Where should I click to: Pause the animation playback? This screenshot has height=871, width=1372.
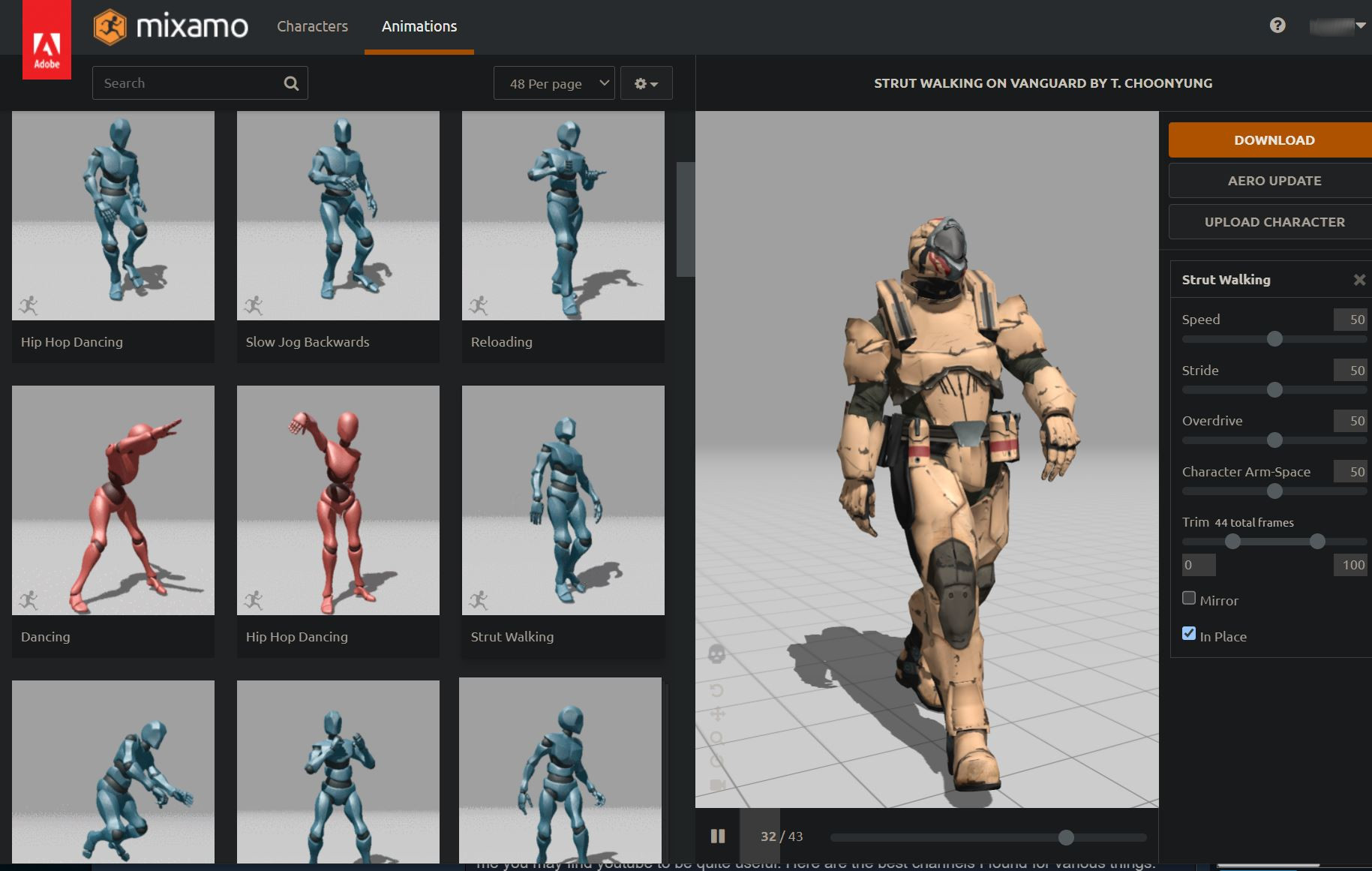pyautogui.click(x=718, y=836)
